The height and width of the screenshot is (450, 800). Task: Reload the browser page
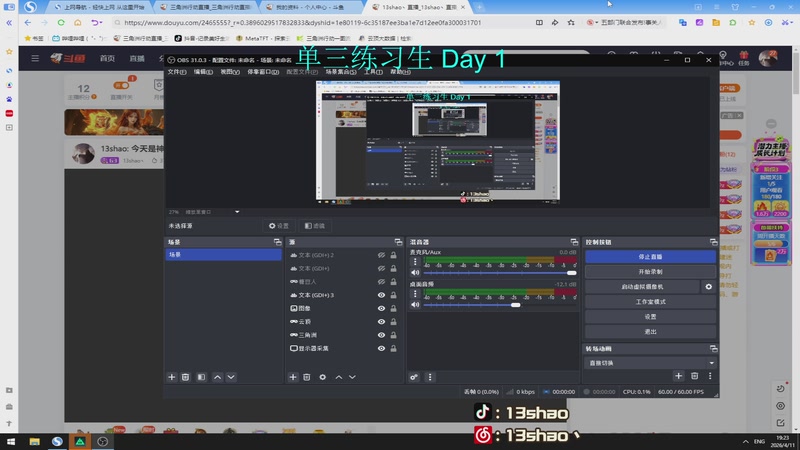[x=61, y=22]
